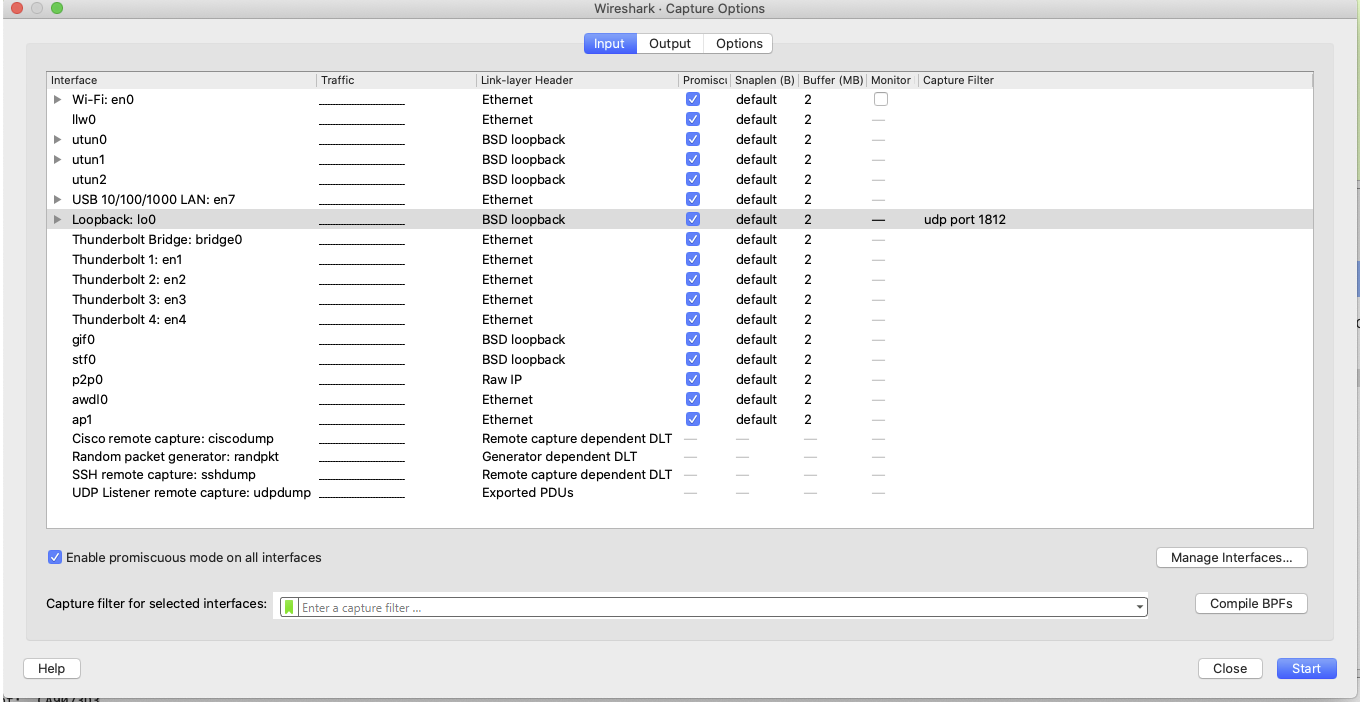Open the capture filter history dropdown

[1138, 605]
